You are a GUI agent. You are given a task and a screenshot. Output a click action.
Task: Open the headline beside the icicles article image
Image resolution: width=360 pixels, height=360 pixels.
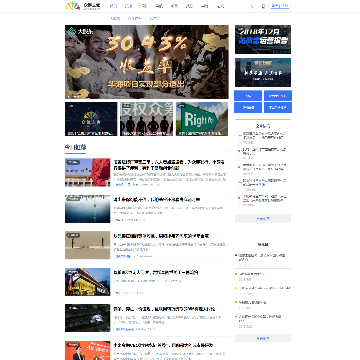(157, 200)
